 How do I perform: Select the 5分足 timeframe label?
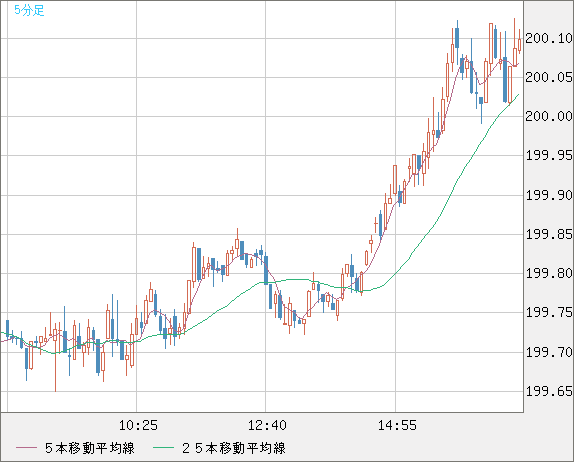tap(29, 10)
